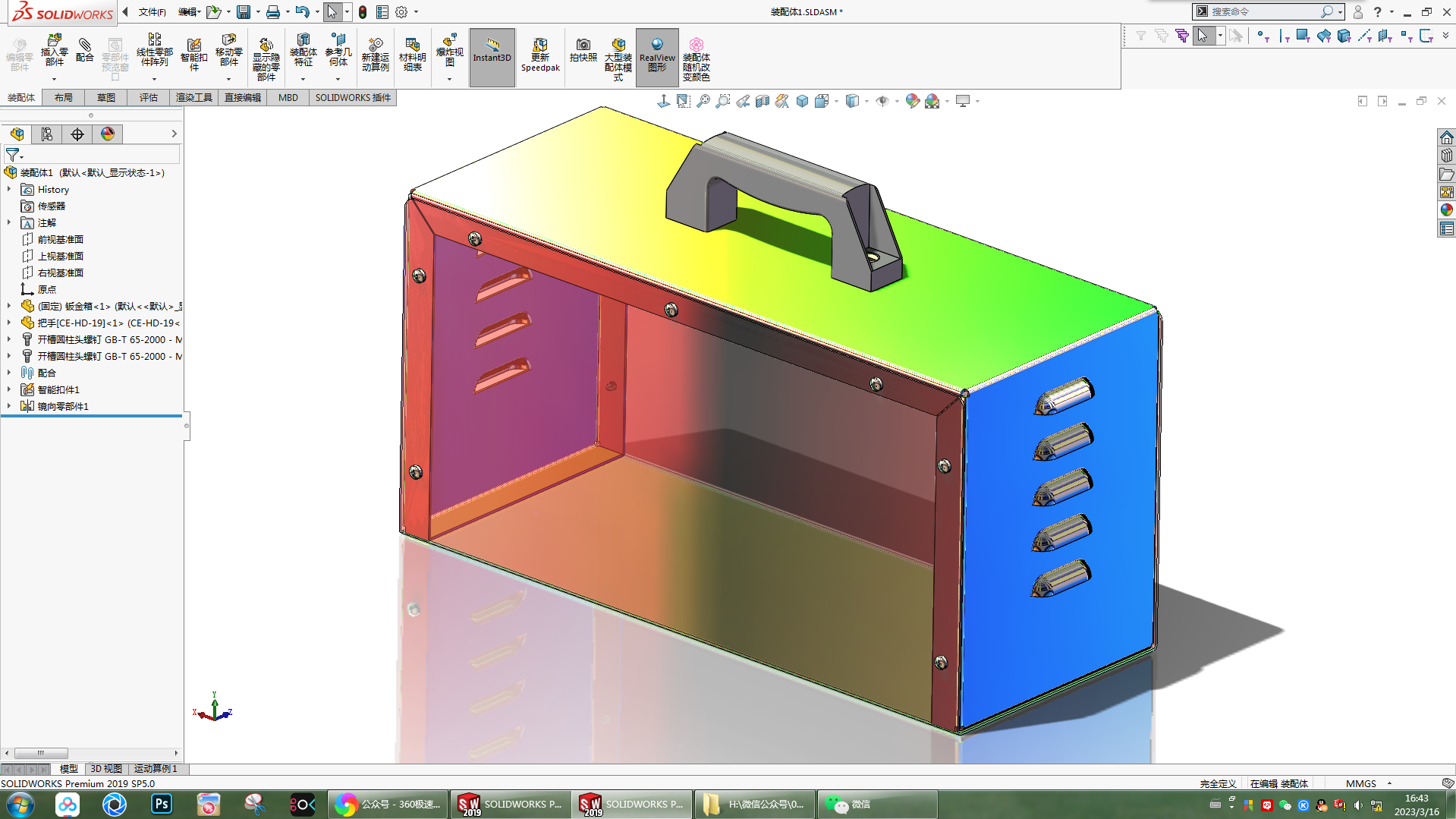Click 显示隐藏的零部件 show hidden components

pyautogui.click(x=266, y=58)
